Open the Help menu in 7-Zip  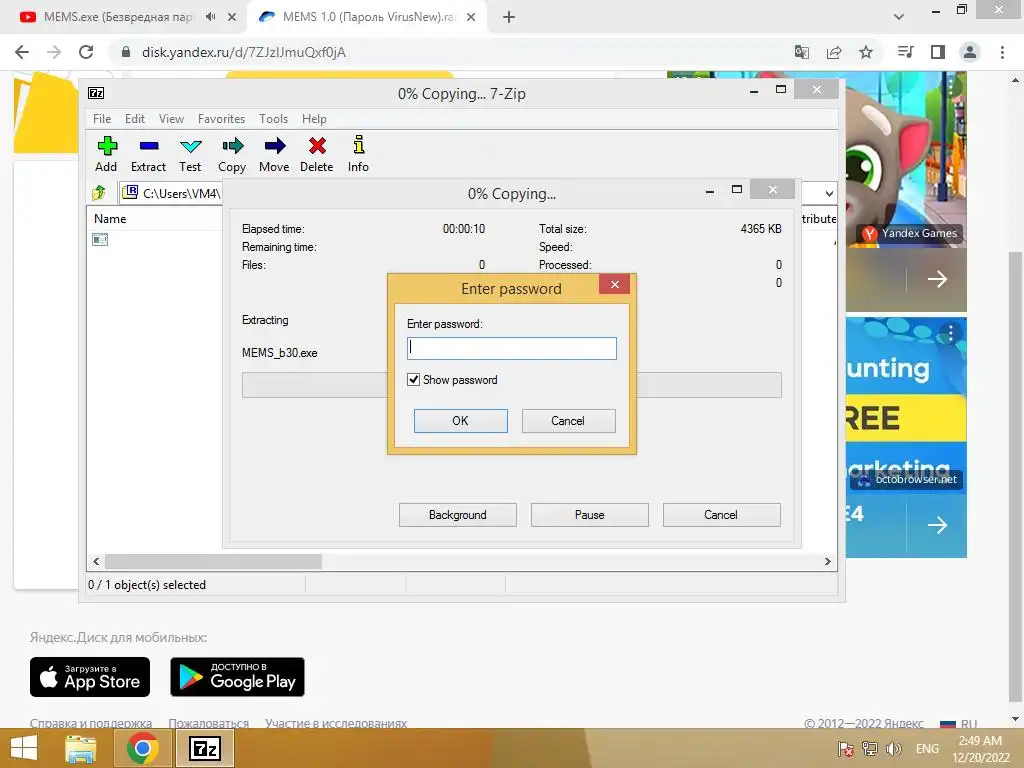coord(314,119)
